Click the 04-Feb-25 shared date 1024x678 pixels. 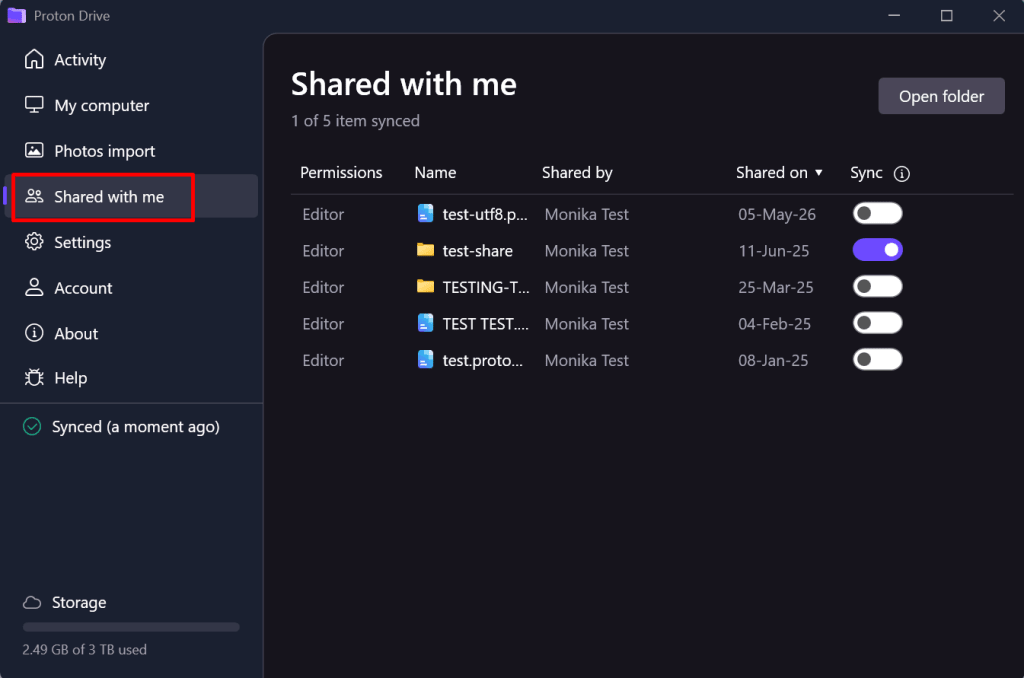[775, 324]
